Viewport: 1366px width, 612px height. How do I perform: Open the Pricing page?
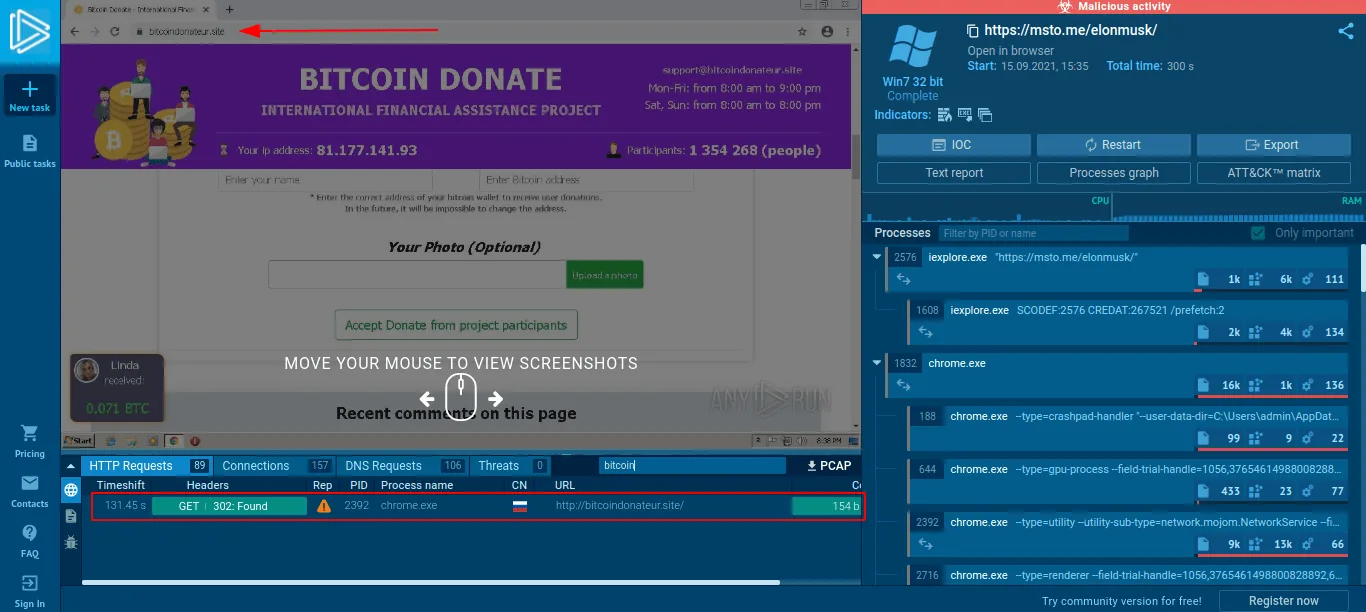30,440
